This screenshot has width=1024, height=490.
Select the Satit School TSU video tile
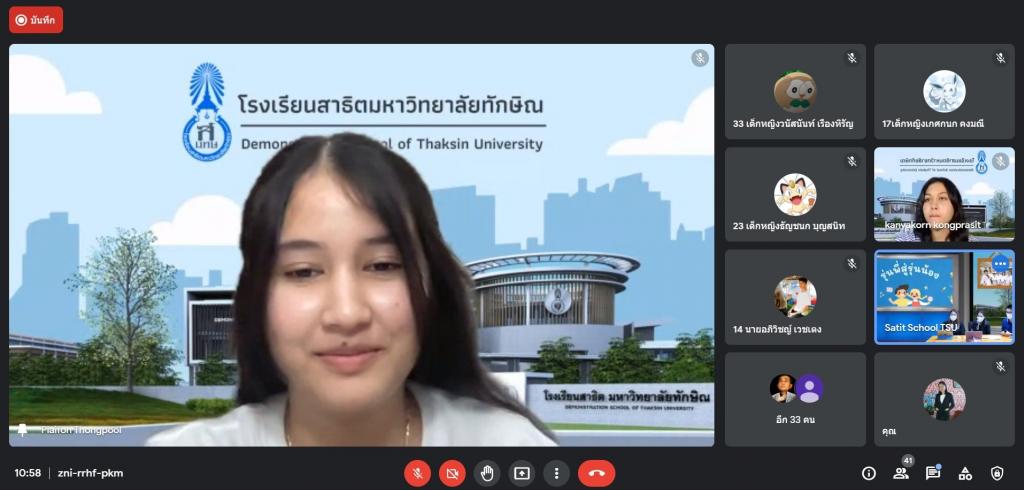pyautogui.click(x=944, y=297)
